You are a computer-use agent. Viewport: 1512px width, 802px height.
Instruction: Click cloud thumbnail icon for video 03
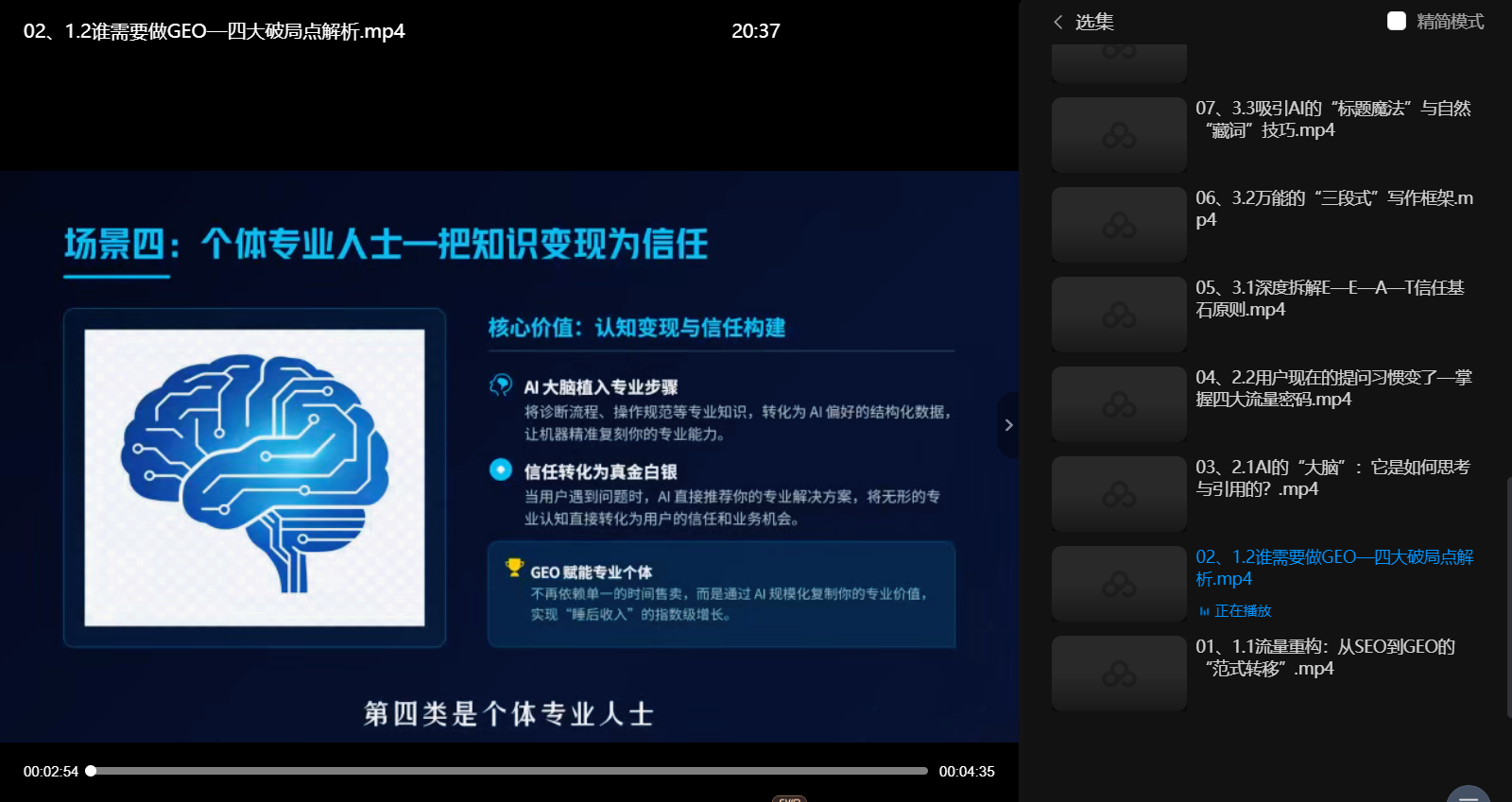[1119, 494]
